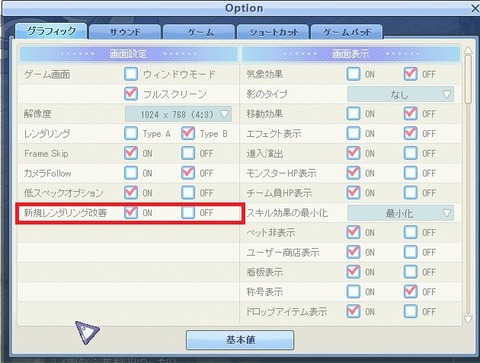Set ペット非表示 to ON

pos(353,232)
